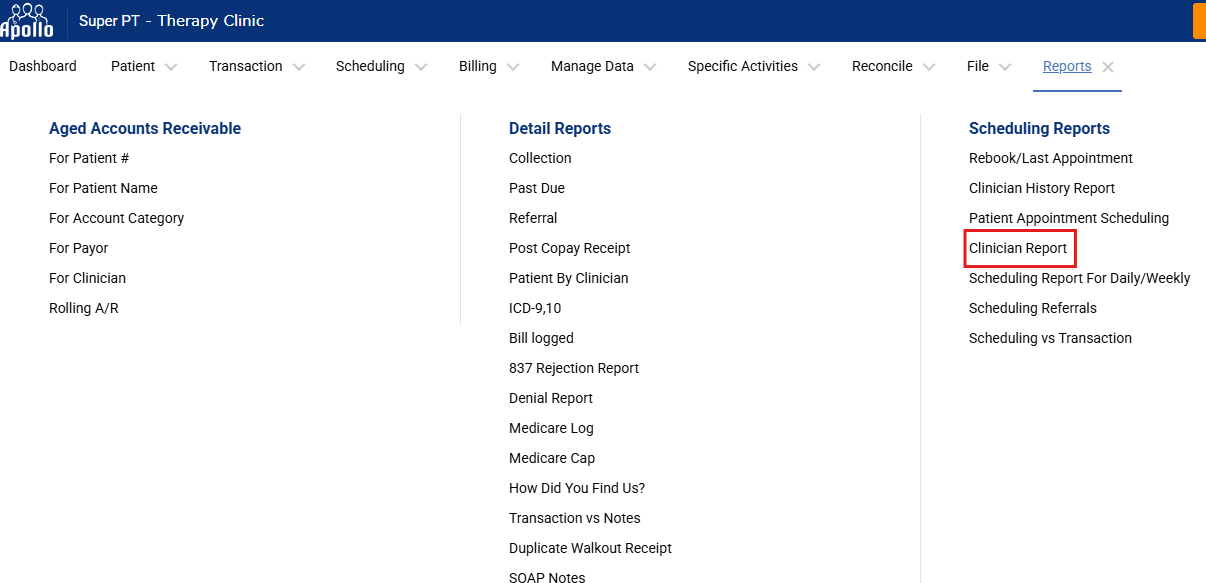Image resolution: width=1206 pixels, height=583 pixels.
Task: Click the orange button at top right
Action: click(x=1198, y=21)
